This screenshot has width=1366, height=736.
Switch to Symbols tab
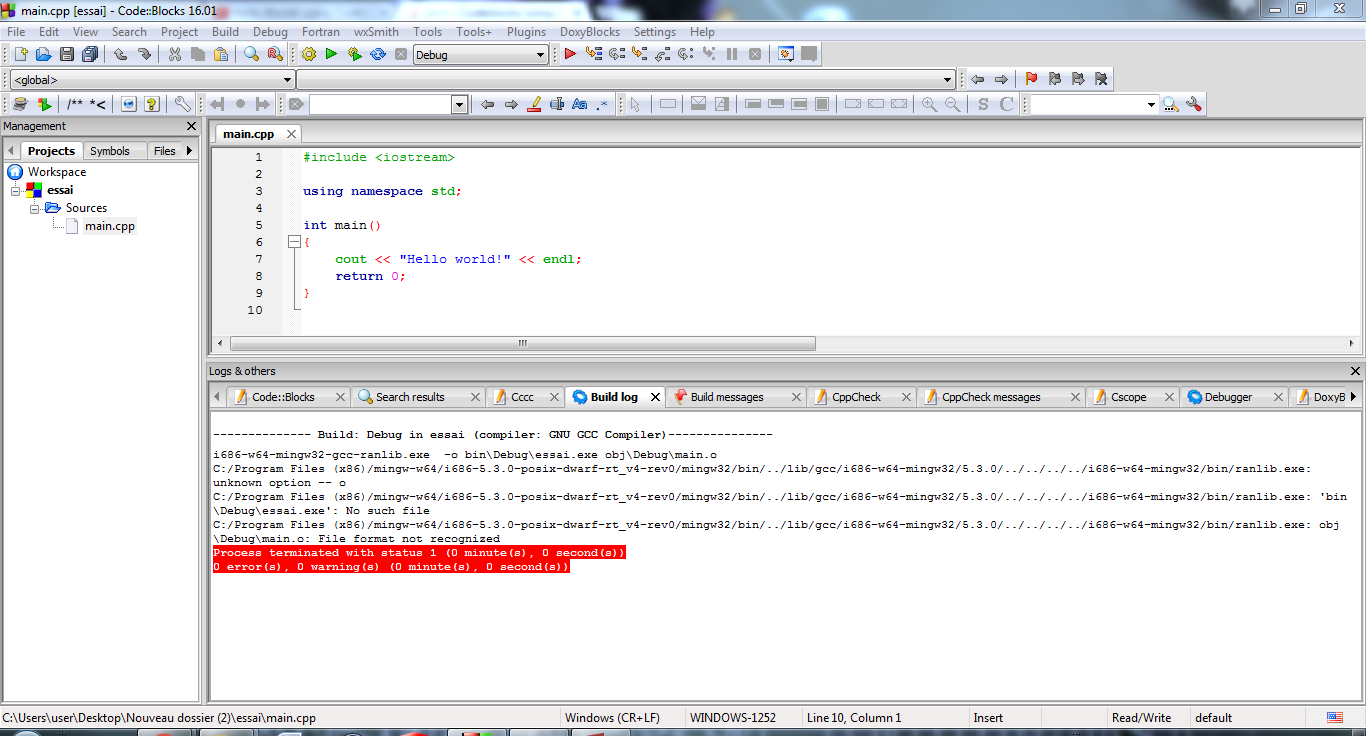(110, 151)
